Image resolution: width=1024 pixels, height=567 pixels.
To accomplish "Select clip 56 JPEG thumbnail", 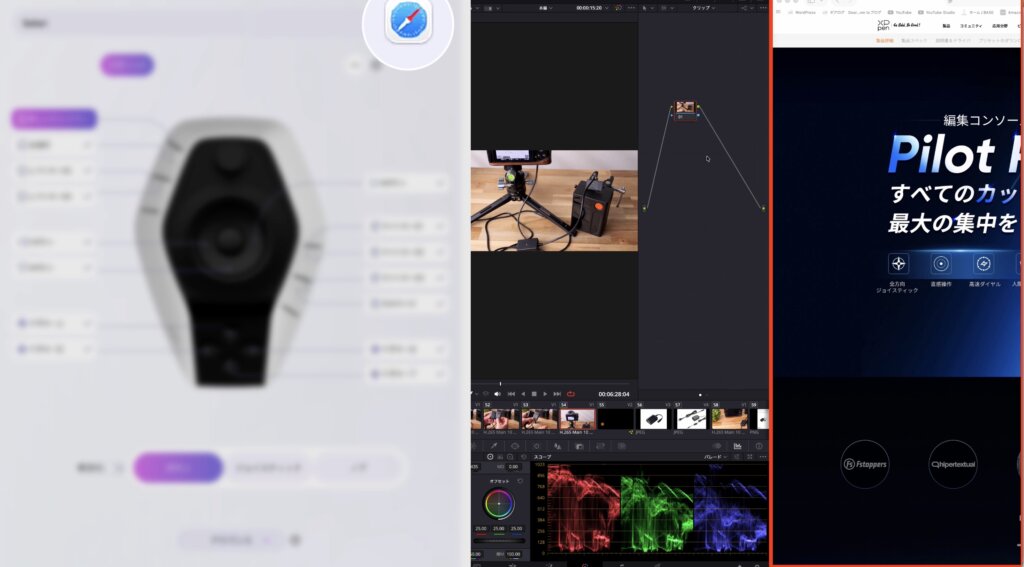I will [x=652, y=419].
